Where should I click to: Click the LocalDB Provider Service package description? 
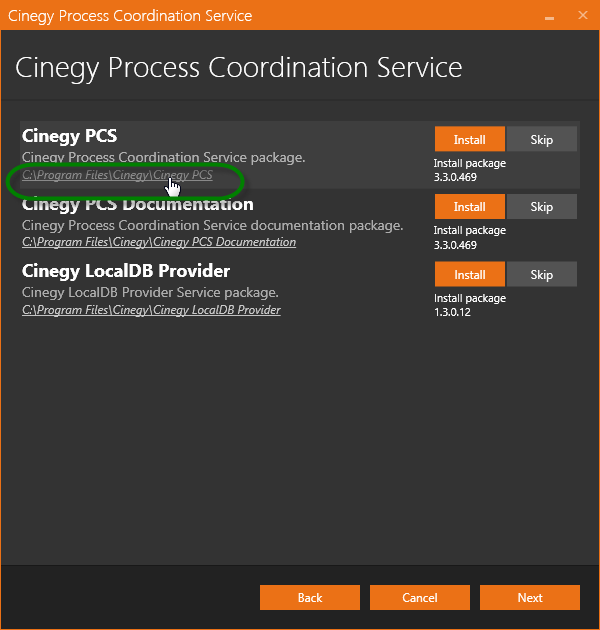[x=150, y=292]
